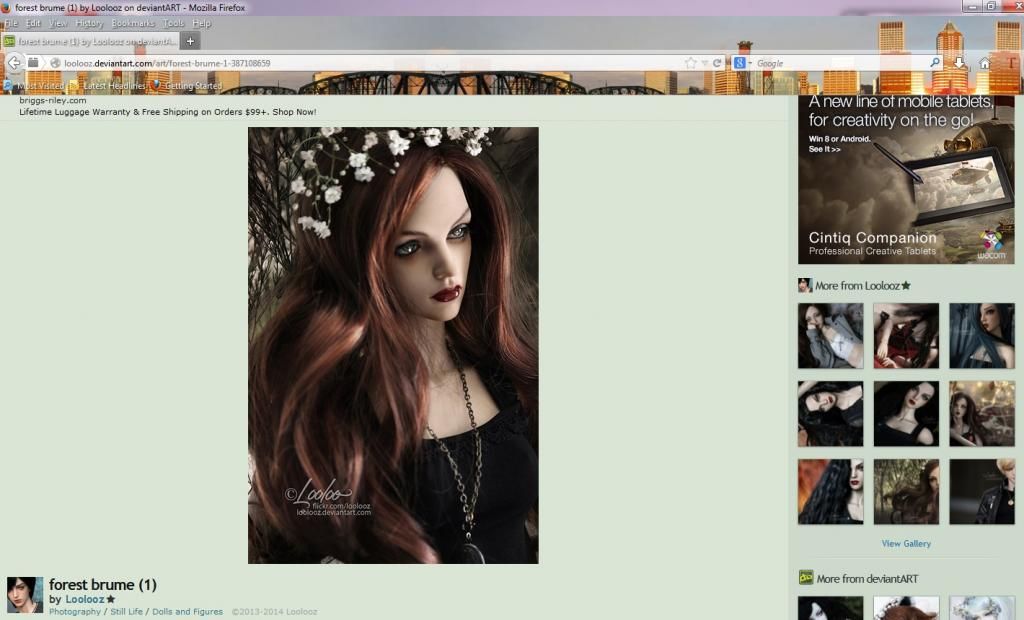Reload the page with the refresh icon

[717, 63]
